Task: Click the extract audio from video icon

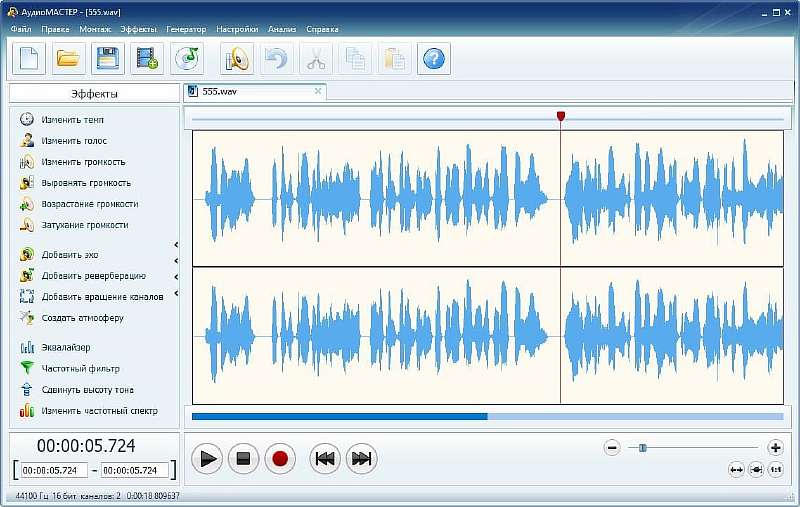Action: [x=148, y=59]
